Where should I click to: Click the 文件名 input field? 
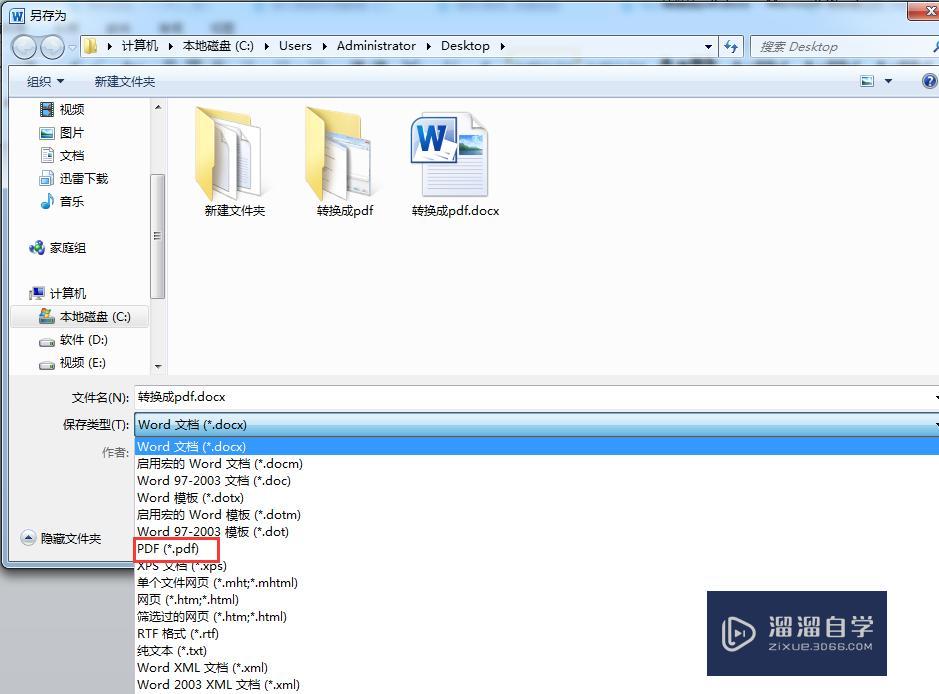[x=536, y=397]
